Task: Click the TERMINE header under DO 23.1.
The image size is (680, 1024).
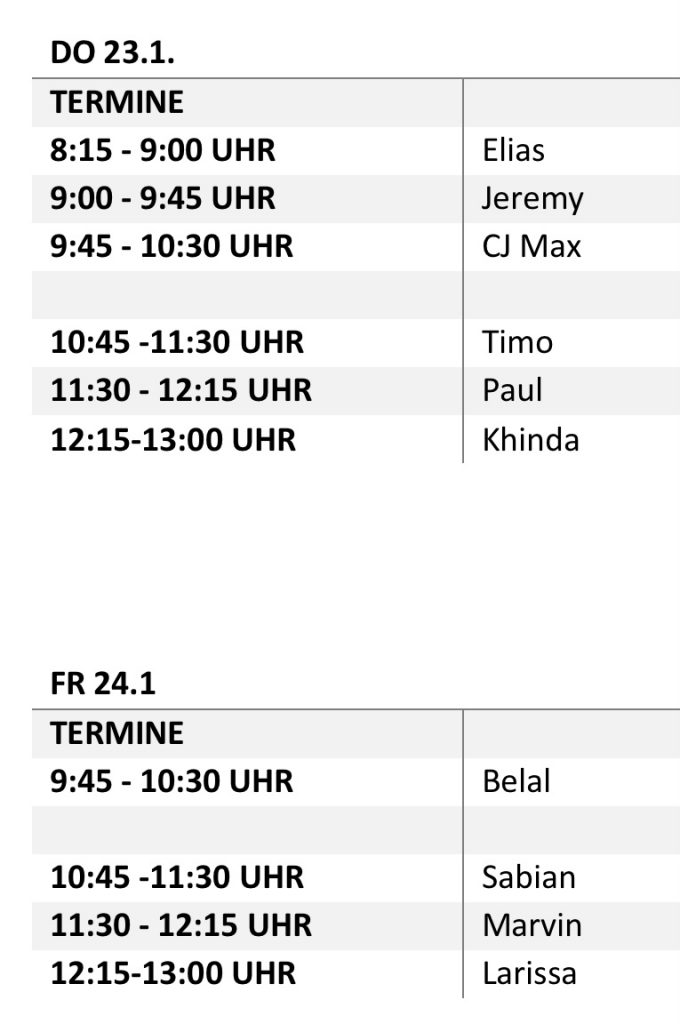Action: (117, 103)
